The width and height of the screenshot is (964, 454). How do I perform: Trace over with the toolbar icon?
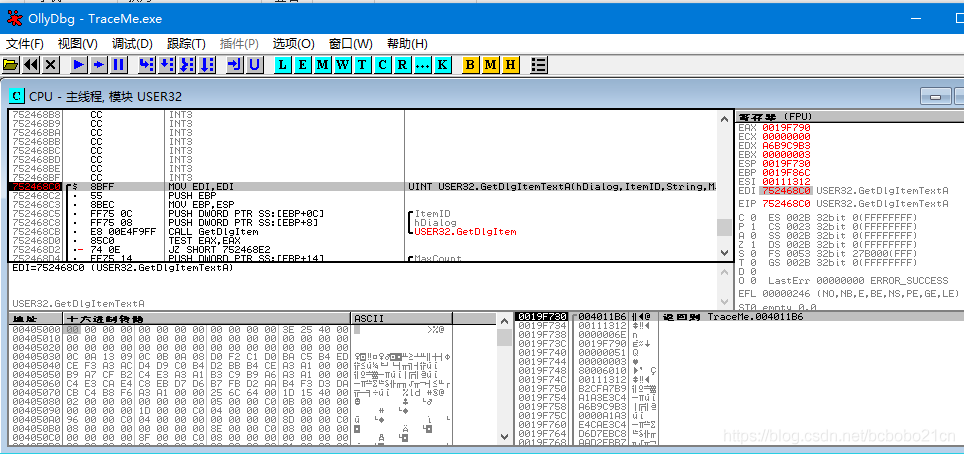(x=207, y=65)
